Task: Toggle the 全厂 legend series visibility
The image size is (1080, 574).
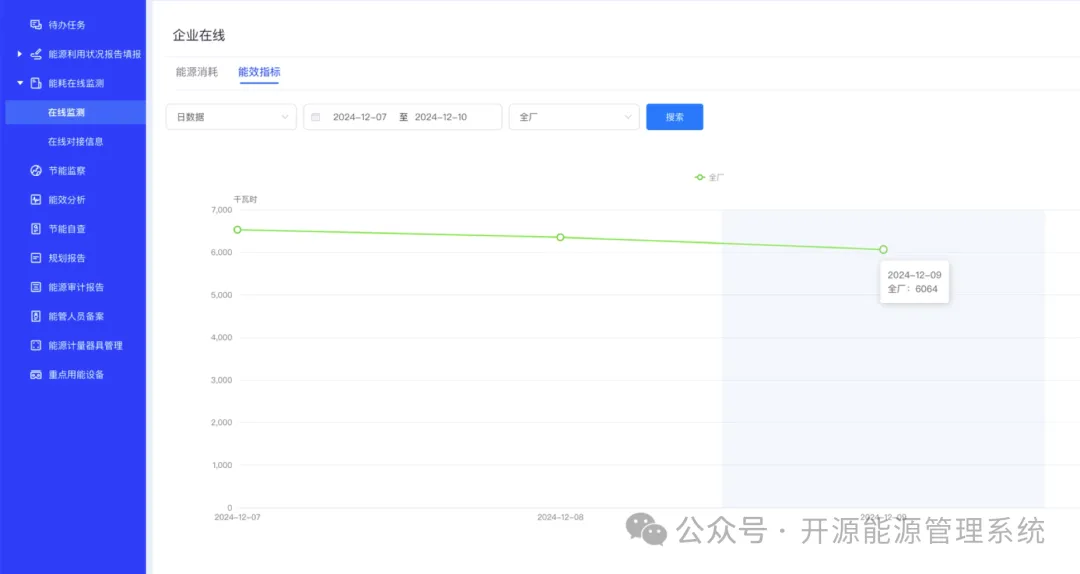Action: coord(709,177)
